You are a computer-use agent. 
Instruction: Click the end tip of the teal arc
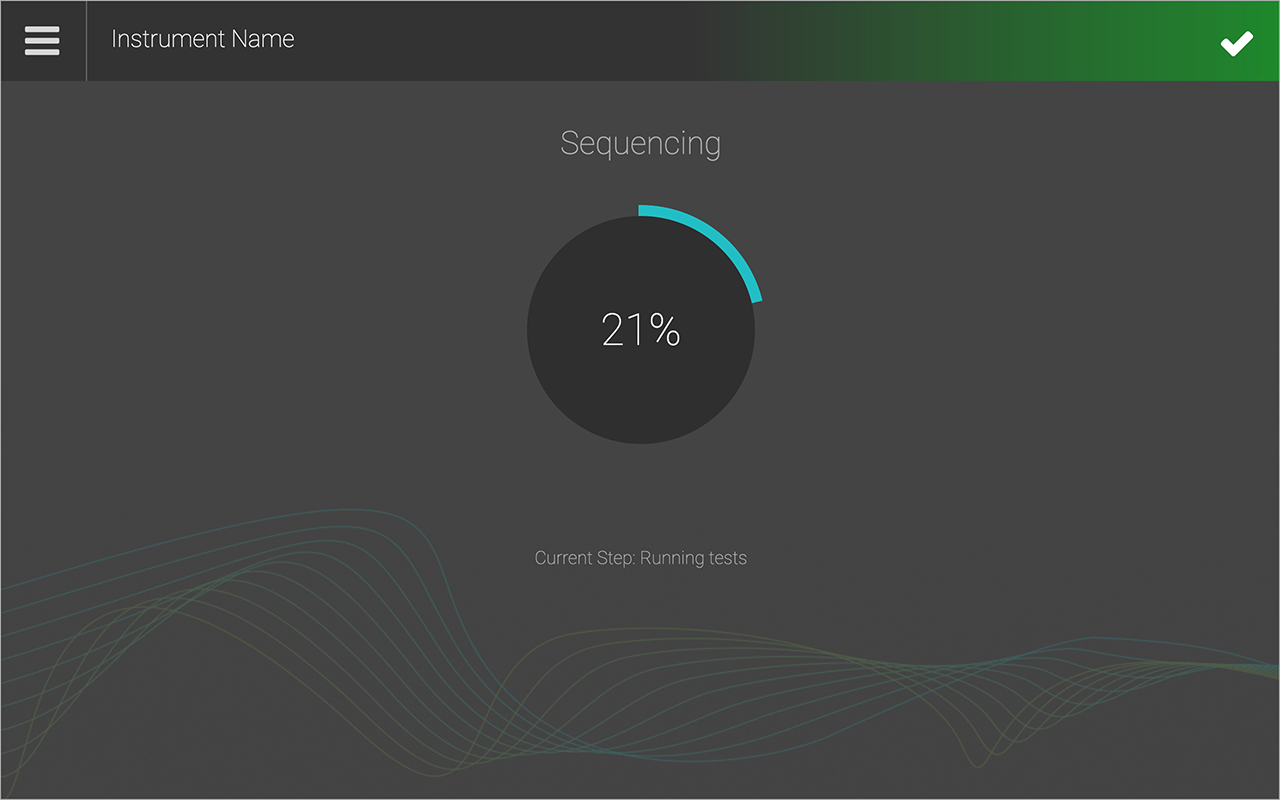756,297
